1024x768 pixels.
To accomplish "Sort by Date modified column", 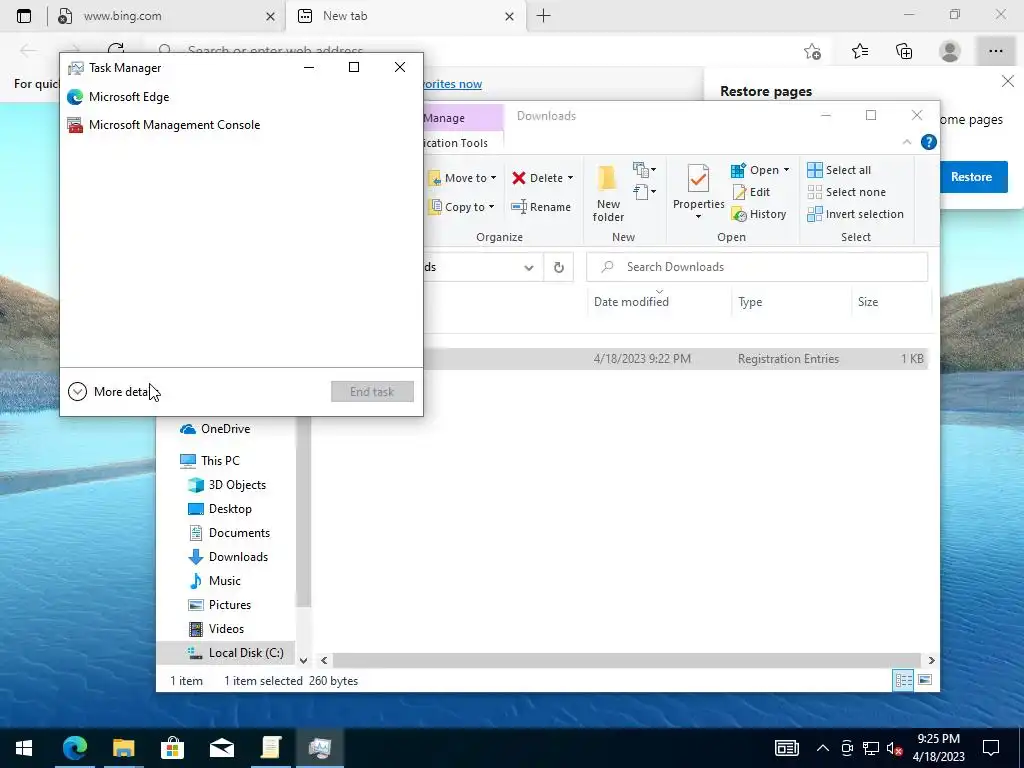I will (631, 302).
